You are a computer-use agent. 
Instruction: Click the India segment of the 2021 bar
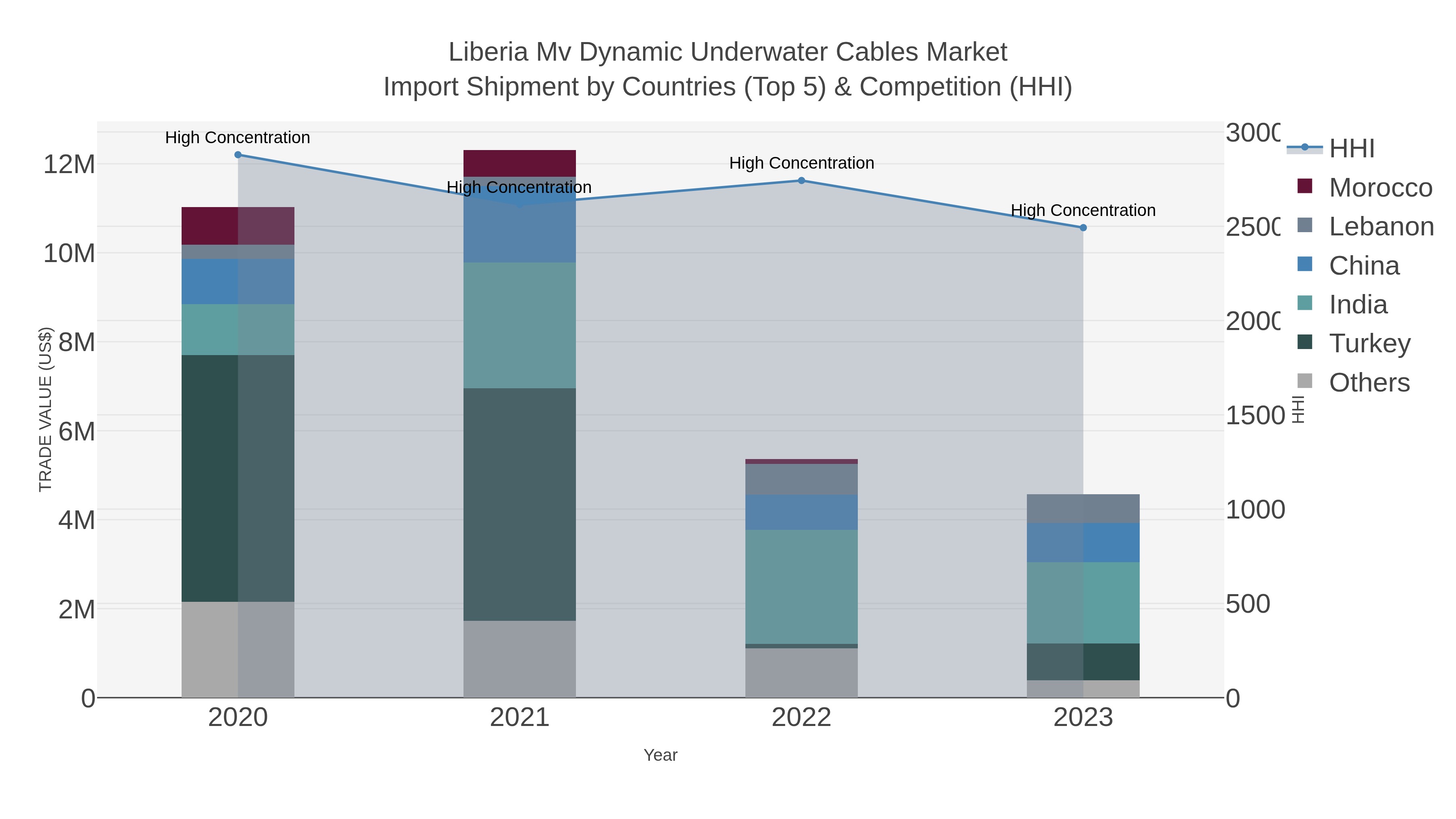pos(520,326)
